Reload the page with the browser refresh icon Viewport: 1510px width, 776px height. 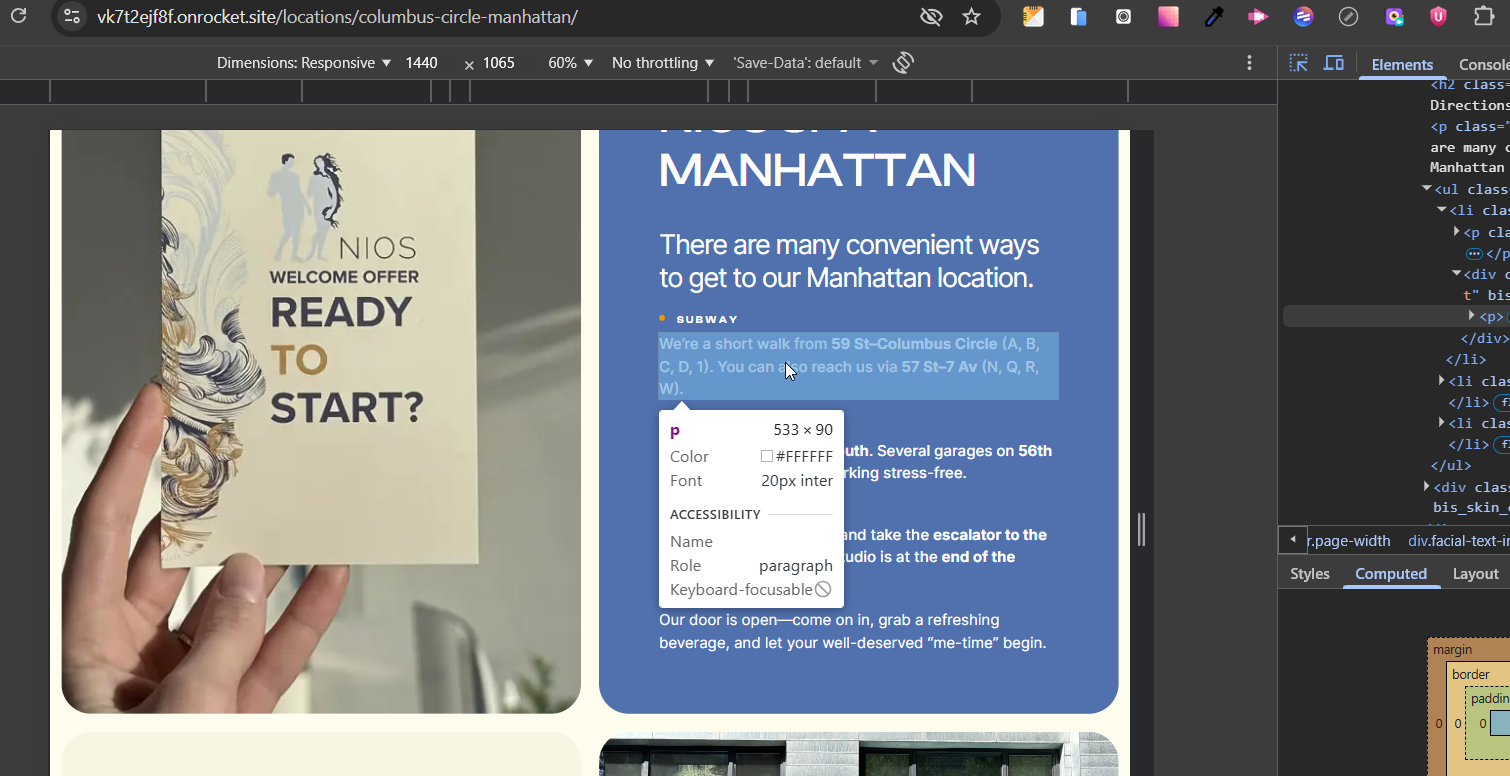18,16
